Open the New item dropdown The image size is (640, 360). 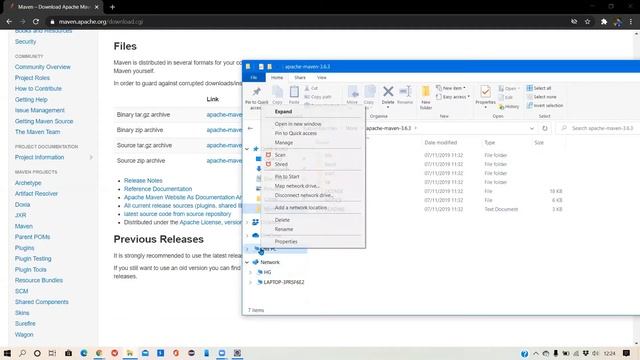pos(451,88)
